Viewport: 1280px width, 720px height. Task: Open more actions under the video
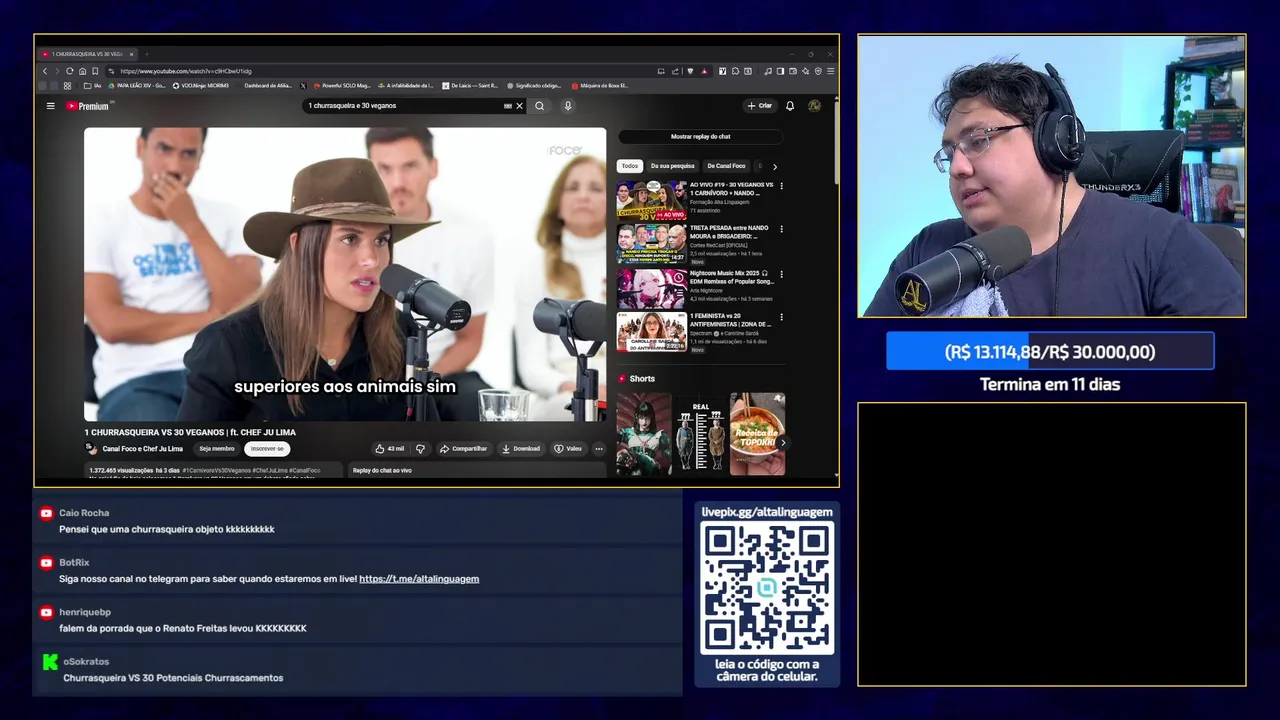tap(599, 449)
